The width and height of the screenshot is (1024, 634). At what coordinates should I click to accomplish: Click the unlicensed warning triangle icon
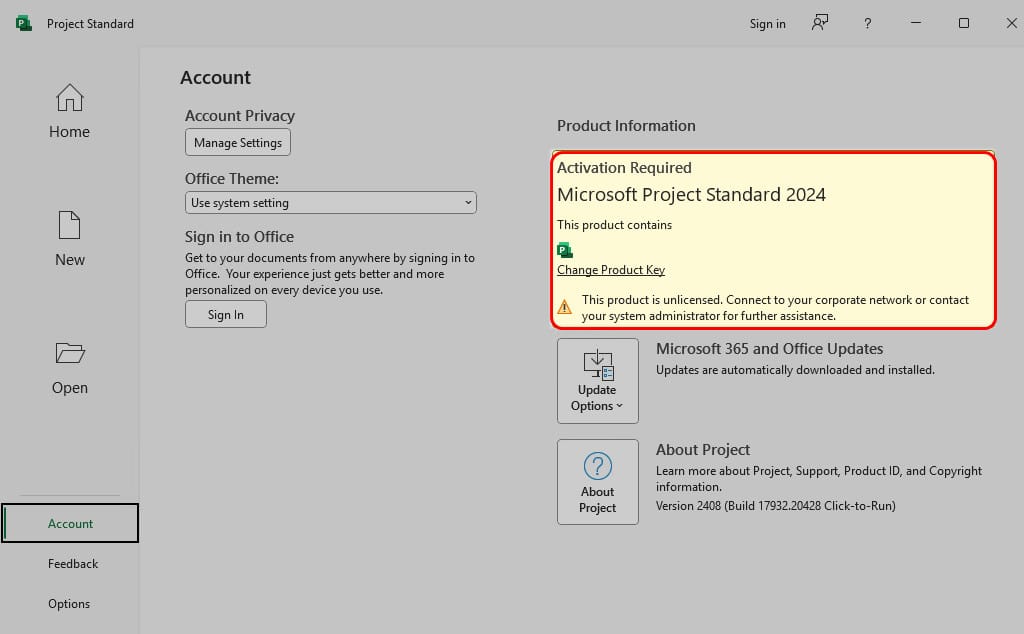click(x=564, y=306)
